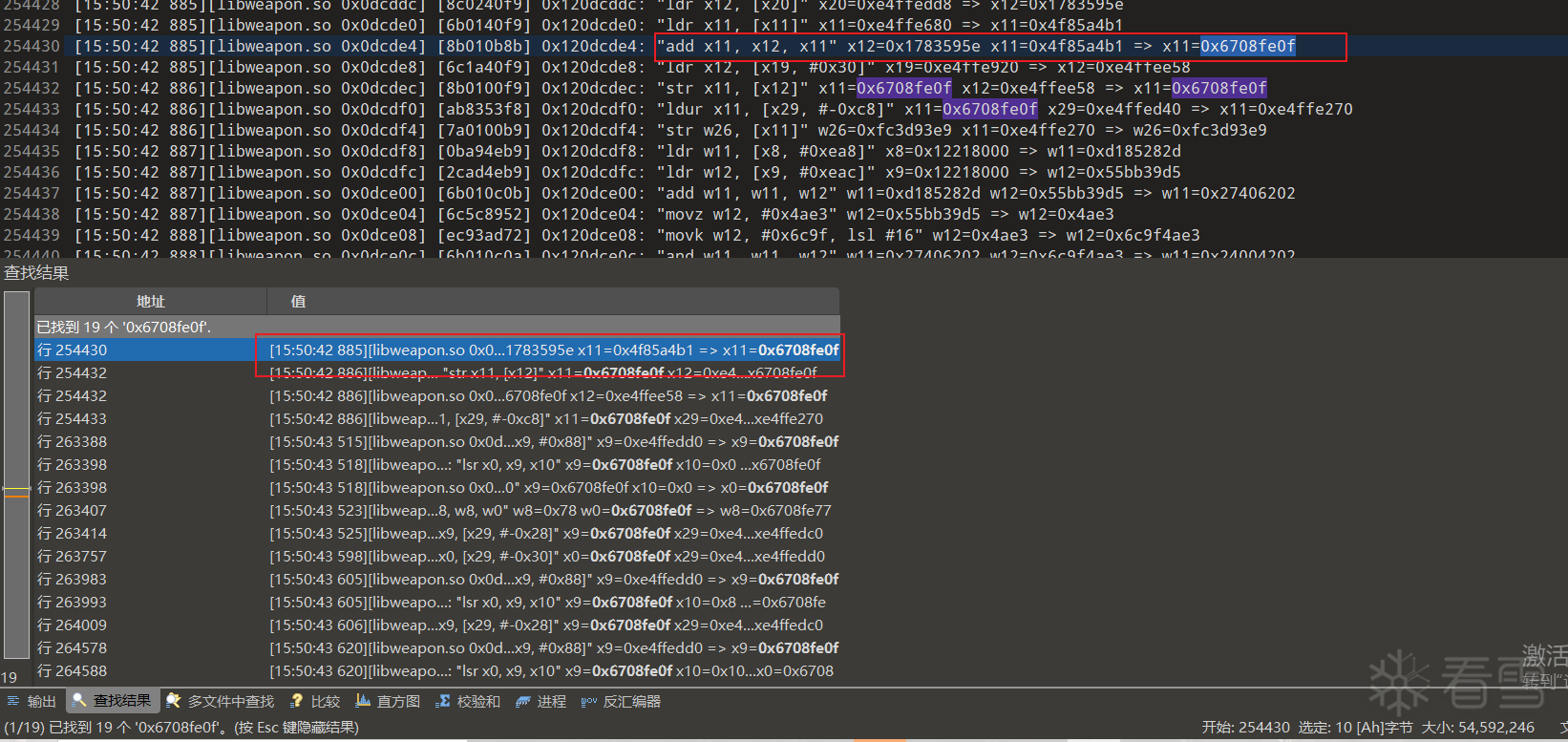
Task: Open the 反汇编器 tab
Action: 621,701
